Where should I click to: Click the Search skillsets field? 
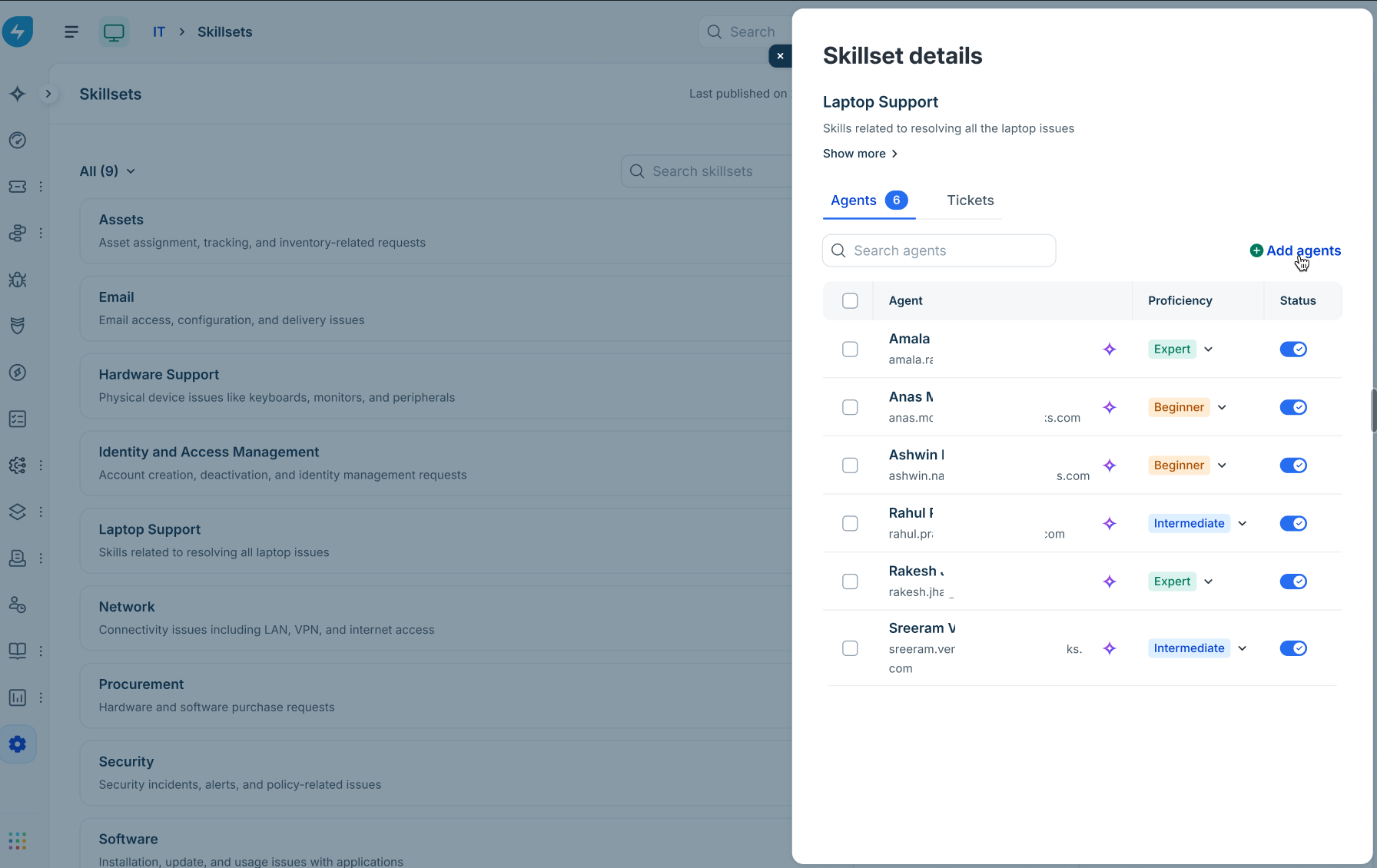(x=707, y=171)
